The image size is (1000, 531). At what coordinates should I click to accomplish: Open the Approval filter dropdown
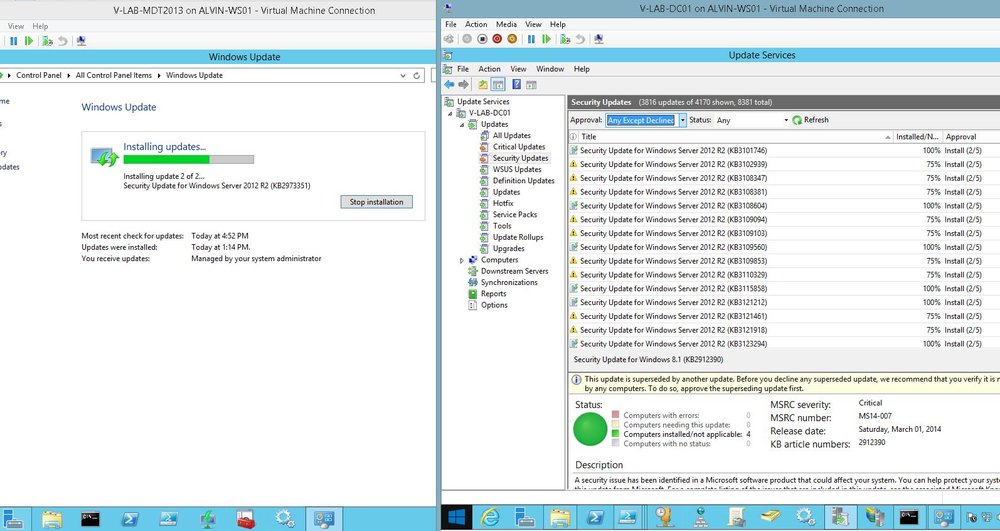click(682, 120)
